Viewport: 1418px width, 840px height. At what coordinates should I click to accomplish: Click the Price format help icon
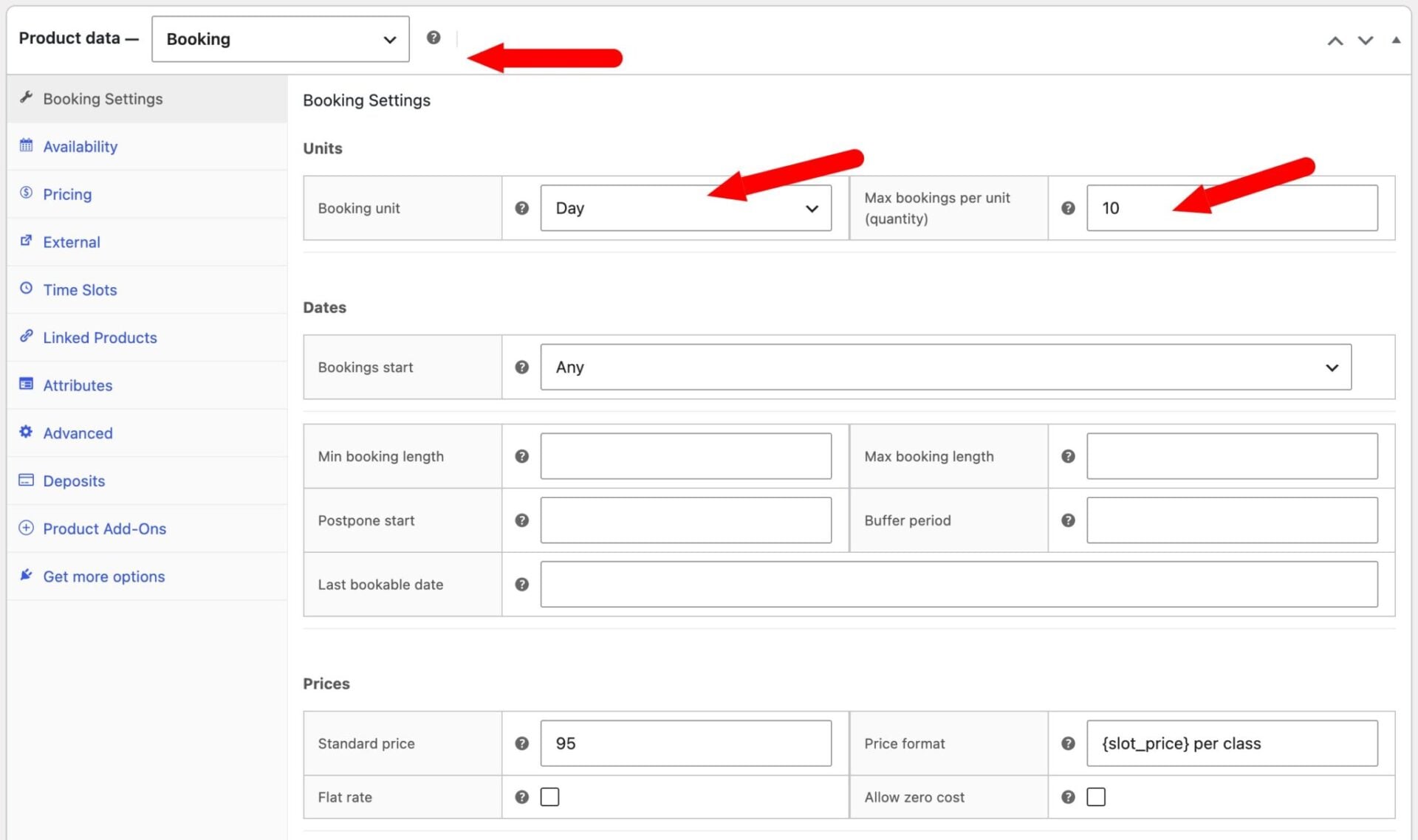pos(1068,743)
